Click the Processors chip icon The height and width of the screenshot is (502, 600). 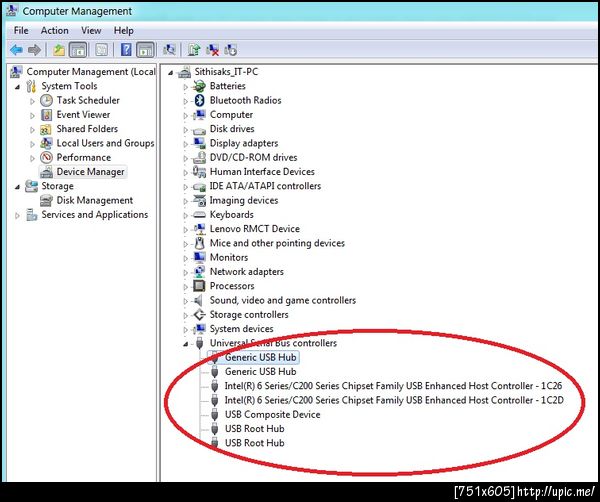click(199, 286)
